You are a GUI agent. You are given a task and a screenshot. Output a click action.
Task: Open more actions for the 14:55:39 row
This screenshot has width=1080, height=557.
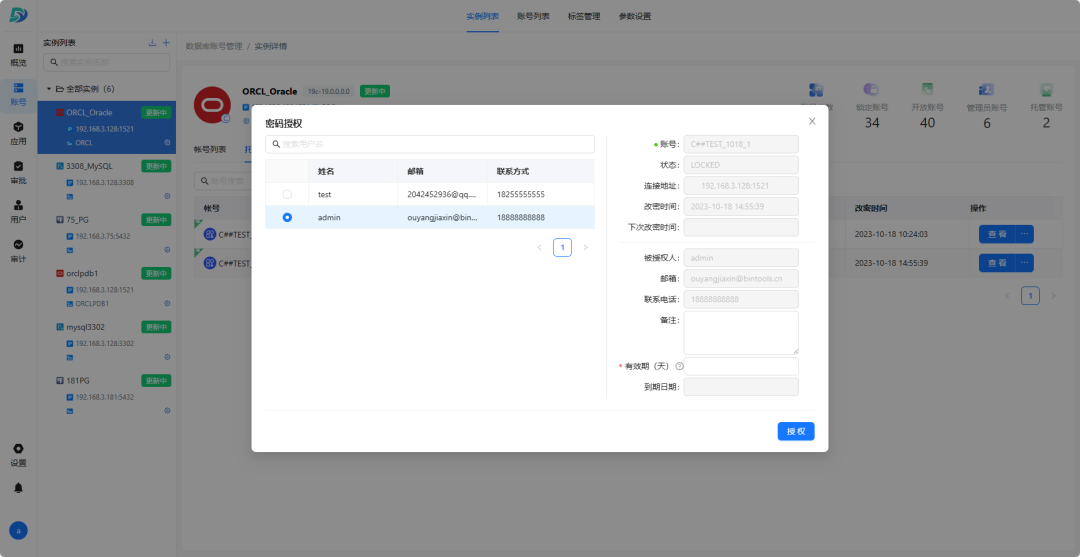click(1025, 263)
